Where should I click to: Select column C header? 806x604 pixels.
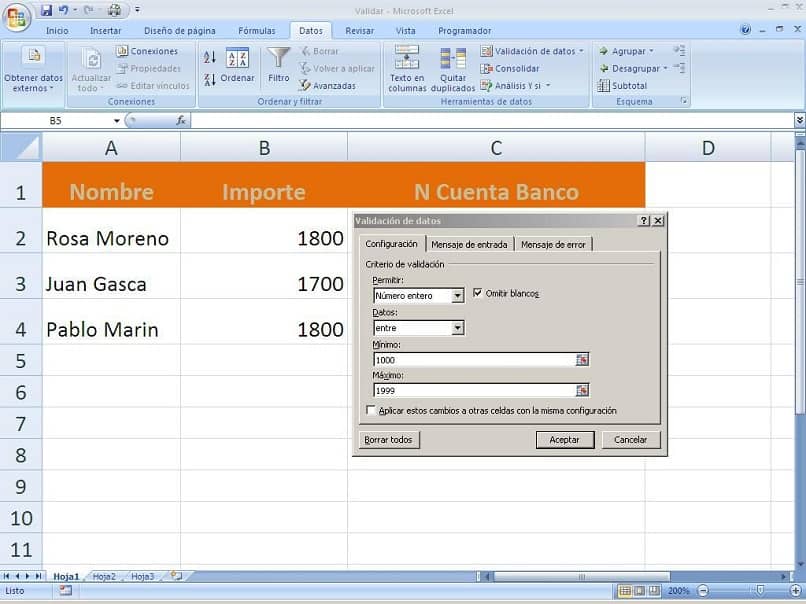point(496,148)
